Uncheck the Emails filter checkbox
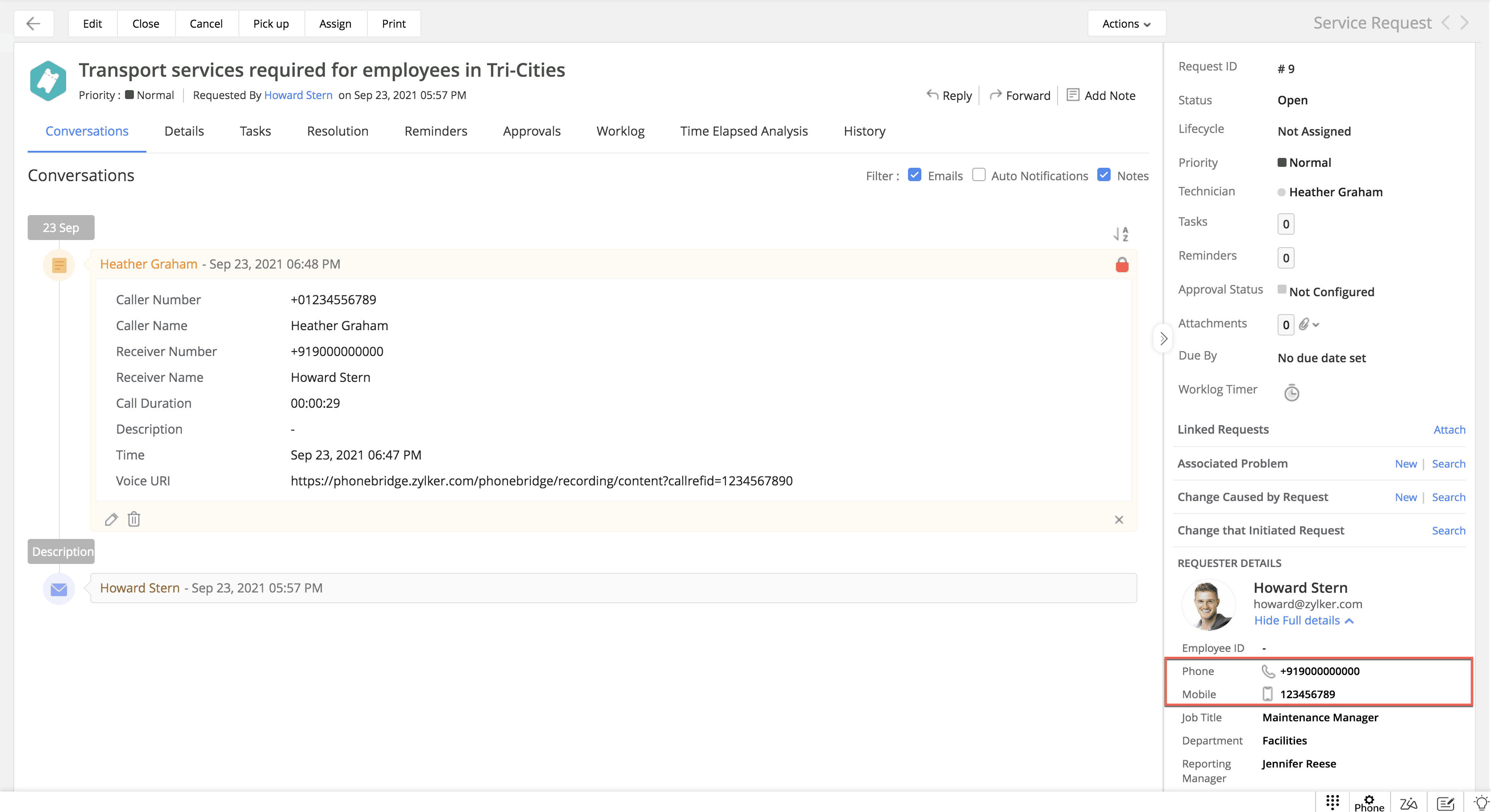Viewport: 1491px width, 812px height. (915, 175)
